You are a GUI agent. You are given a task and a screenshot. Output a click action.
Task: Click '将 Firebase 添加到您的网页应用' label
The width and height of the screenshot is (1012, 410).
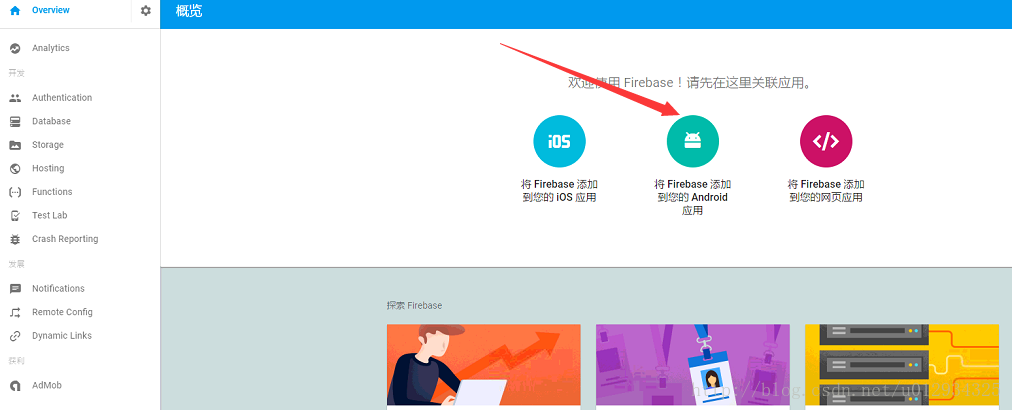pos(826,191)
